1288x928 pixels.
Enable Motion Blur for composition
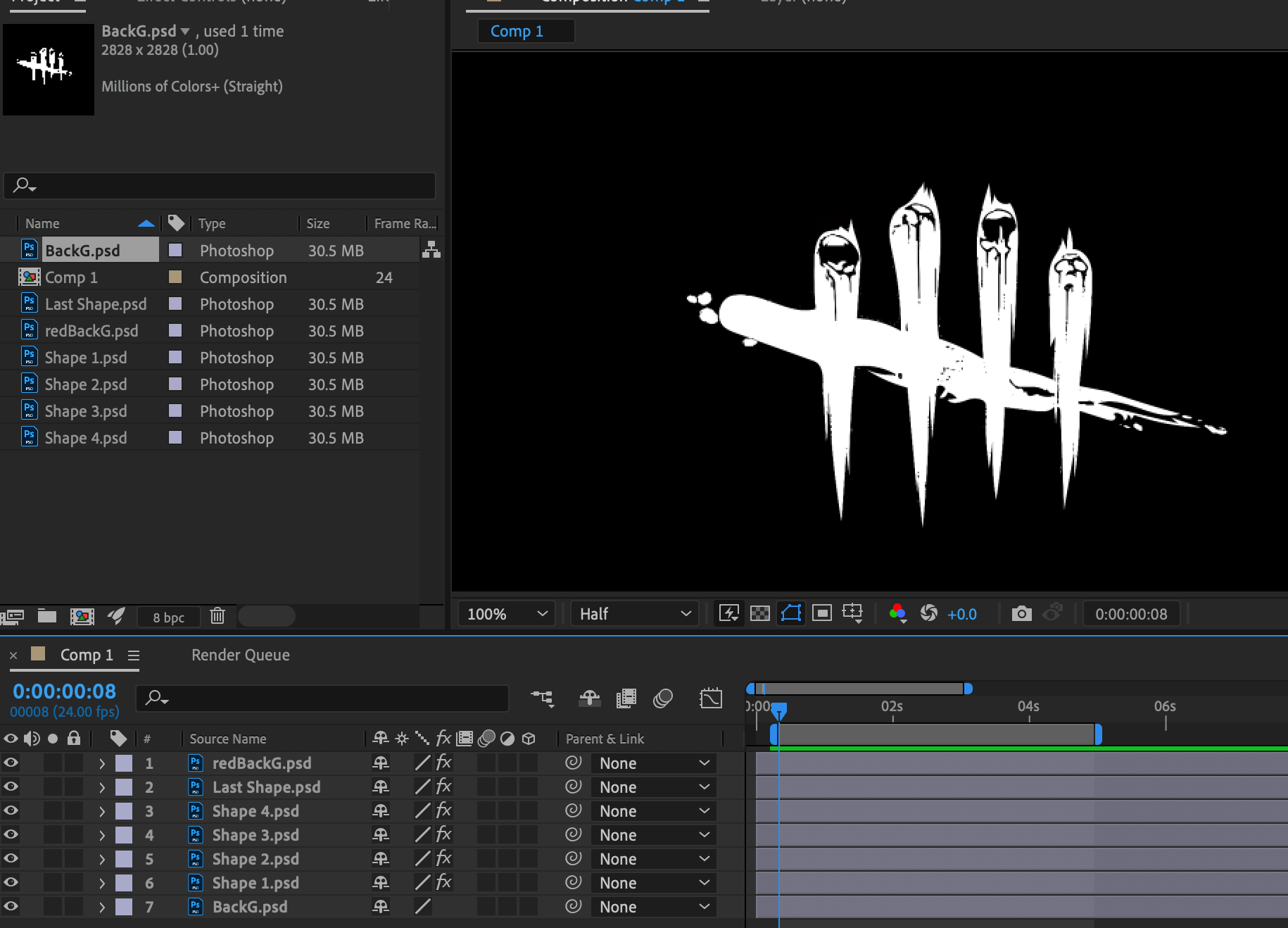[x=663, y=698]
